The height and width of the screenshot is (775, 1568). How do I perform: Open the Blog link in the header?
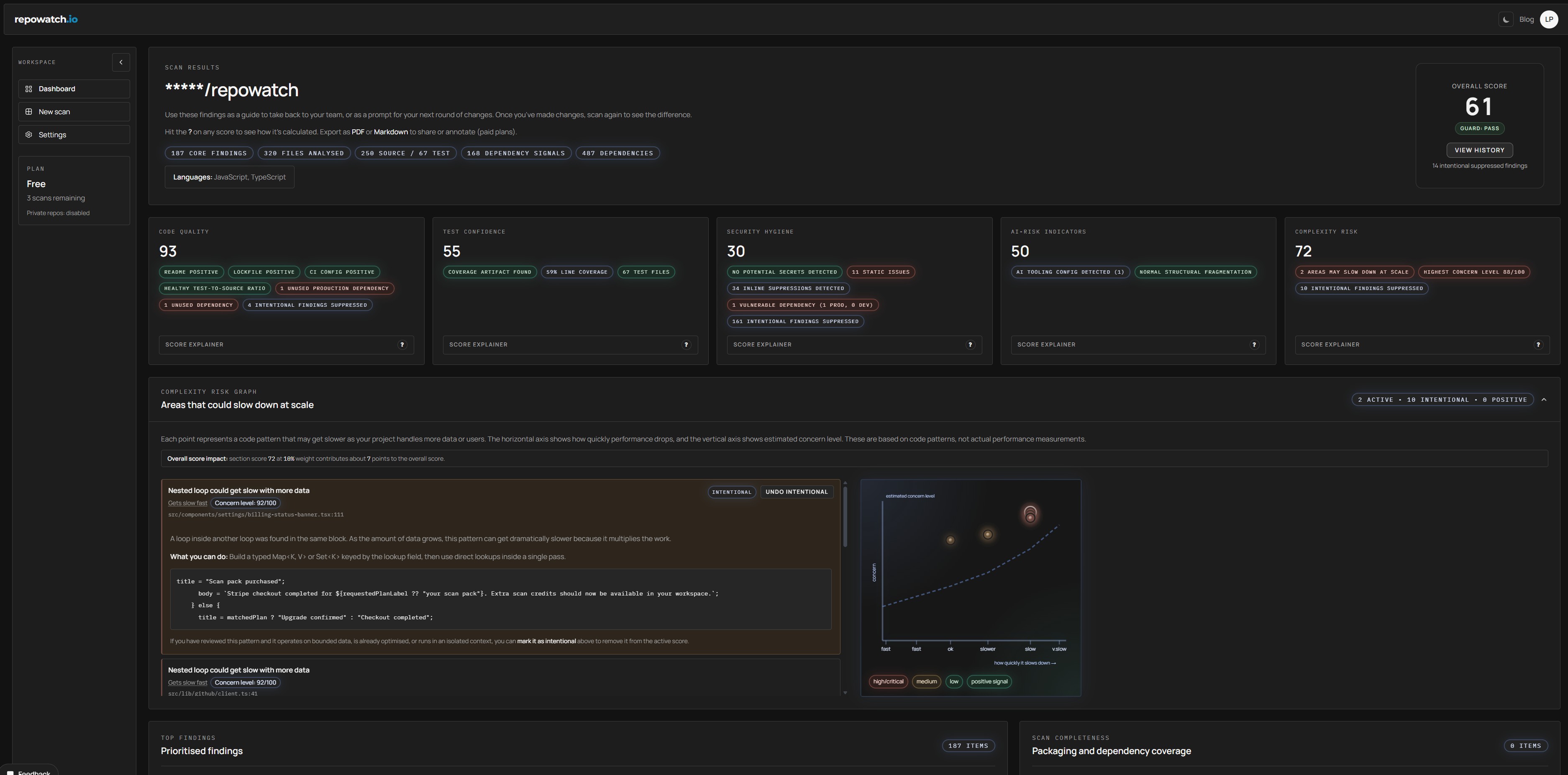tap(1526, 20)
